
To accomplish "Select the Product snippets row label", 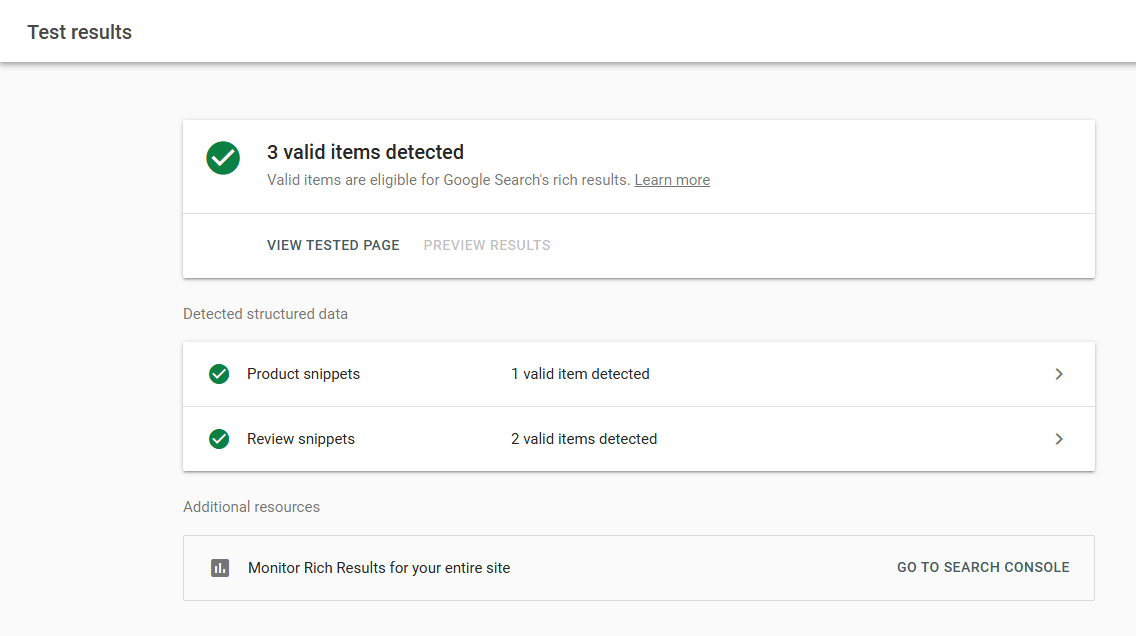I will (303, 374).
